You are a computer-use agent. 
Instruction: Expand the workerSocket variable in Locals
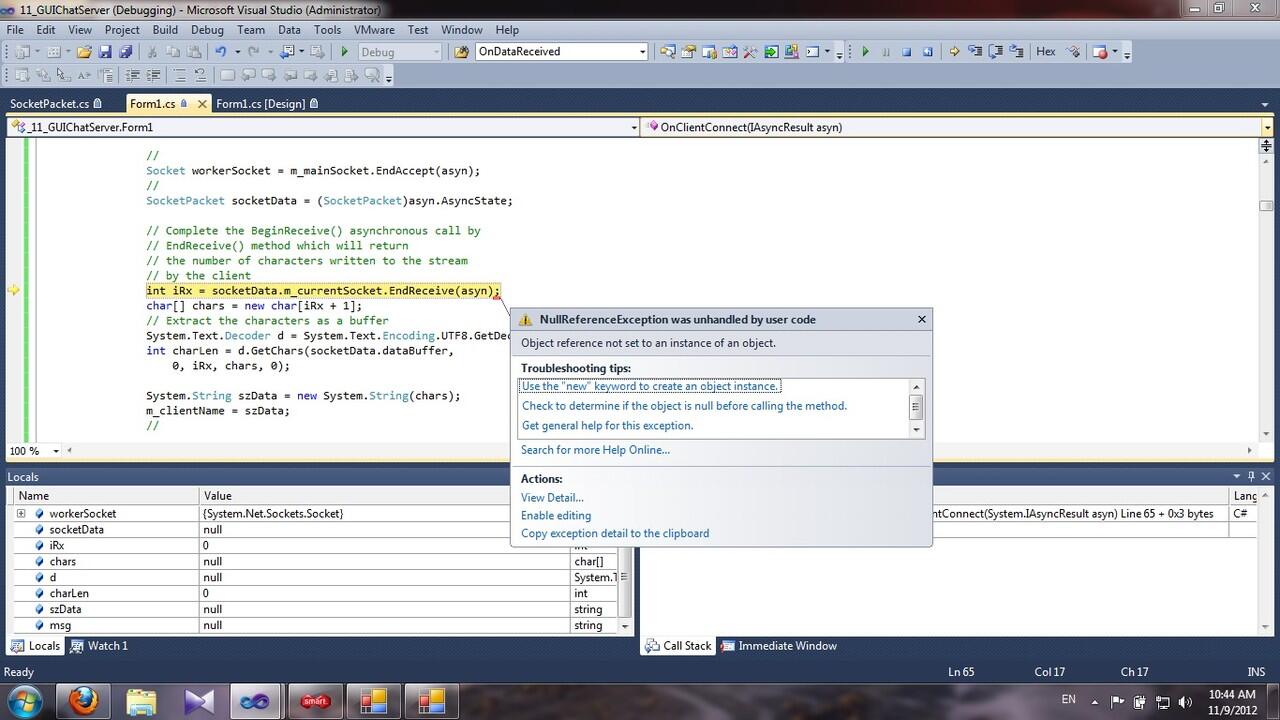pos(21,514)
